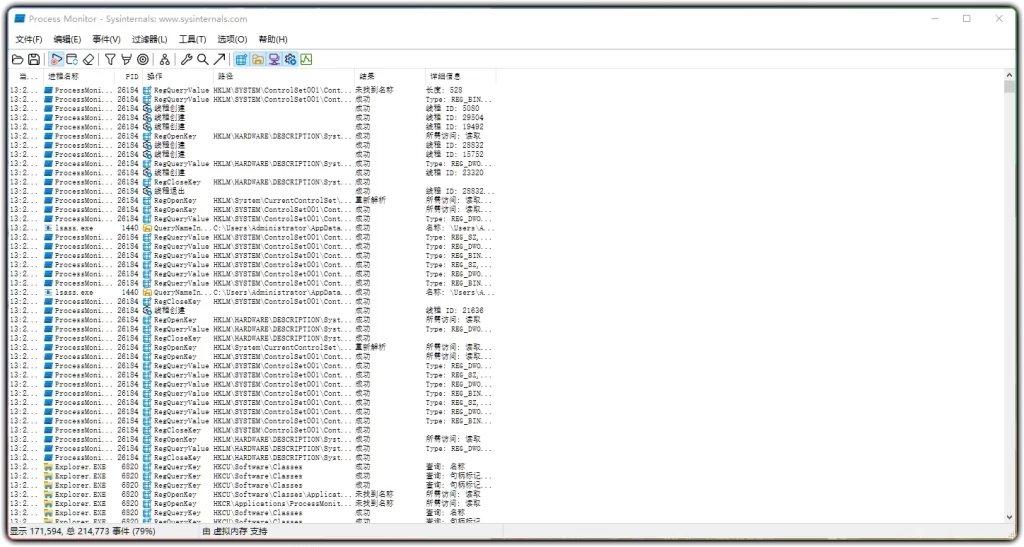Maximize the Process Monitor window
This screenshot has height=547, width=1024.
pos(967,19)
